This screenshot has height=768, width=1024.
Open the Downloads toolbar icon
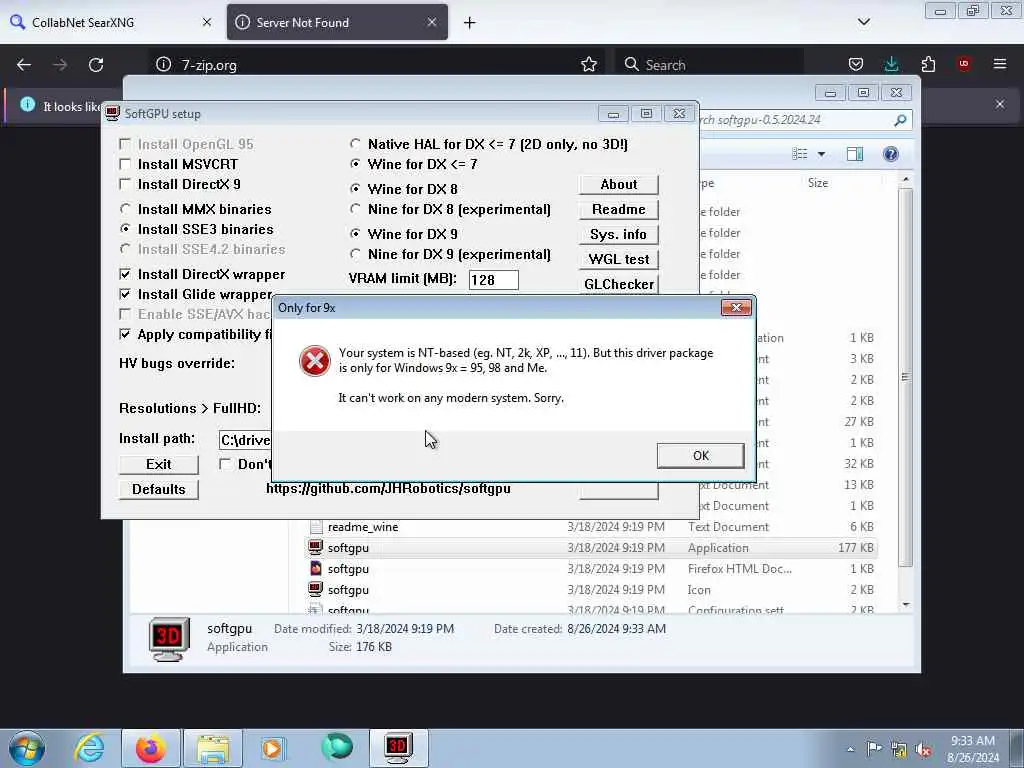[891, 64]
